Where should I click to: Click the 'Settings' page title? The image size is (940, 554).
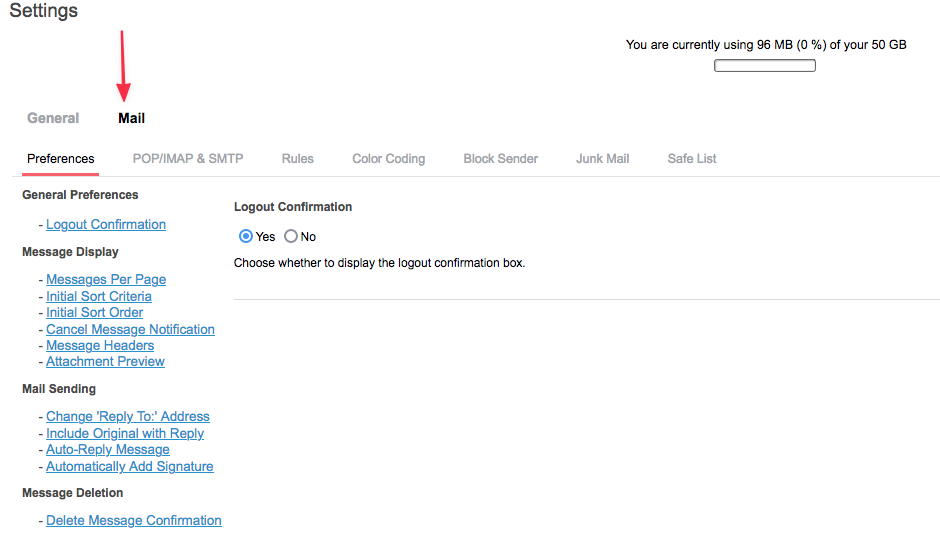(43, 10)
